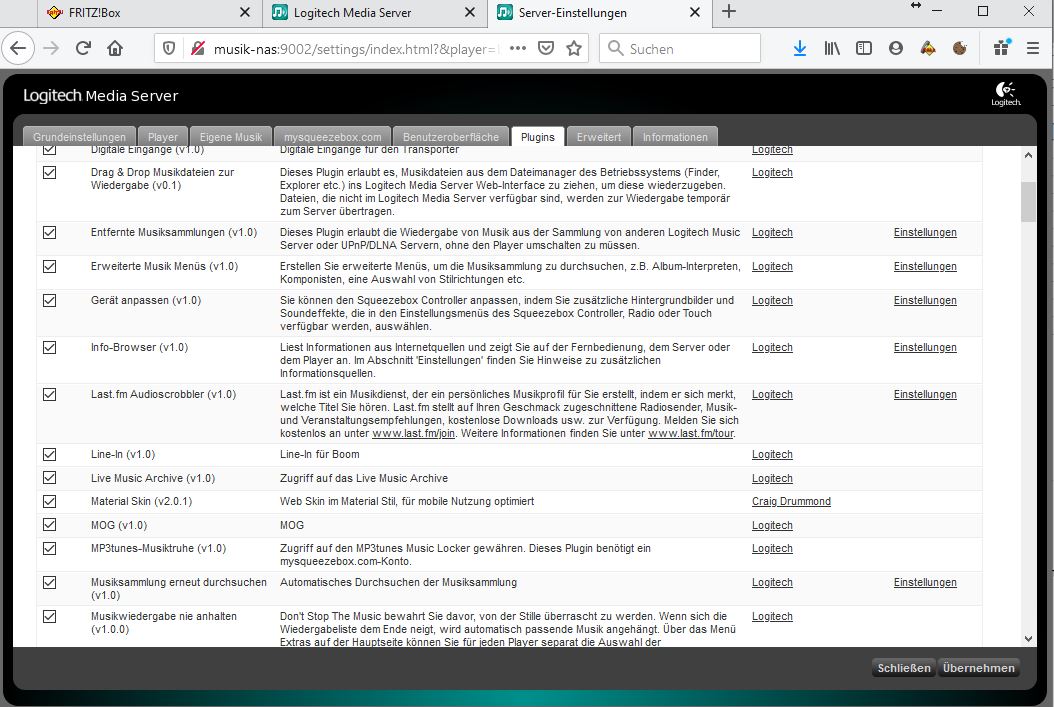Image resolution: width=1054 pixels, height=707 pixels.
Task: Toggle the browser sidebar
Action: (x=864, y=48)
